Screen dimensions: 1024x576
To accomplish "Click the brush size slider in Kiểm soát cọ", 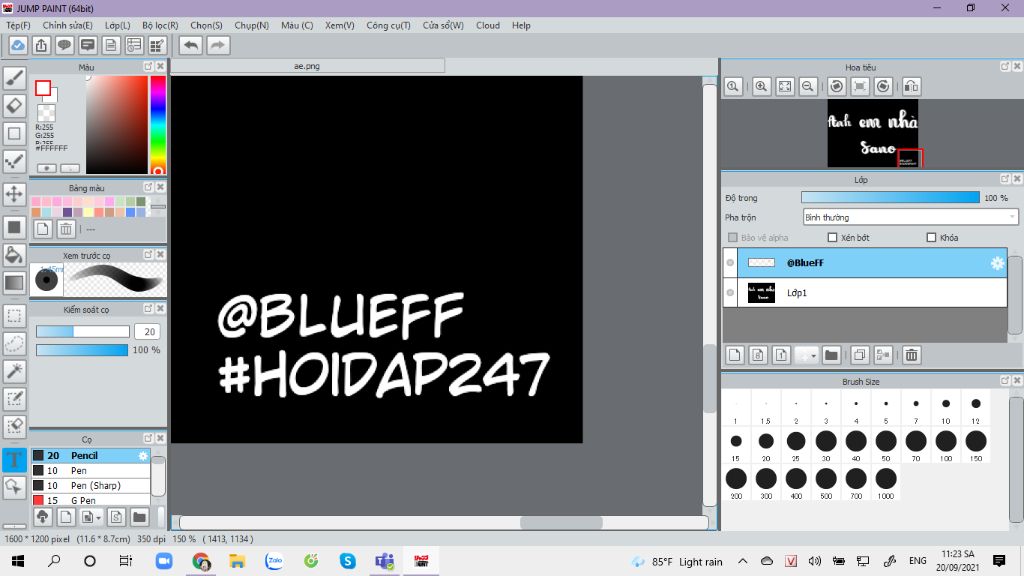I will (82, 332).
